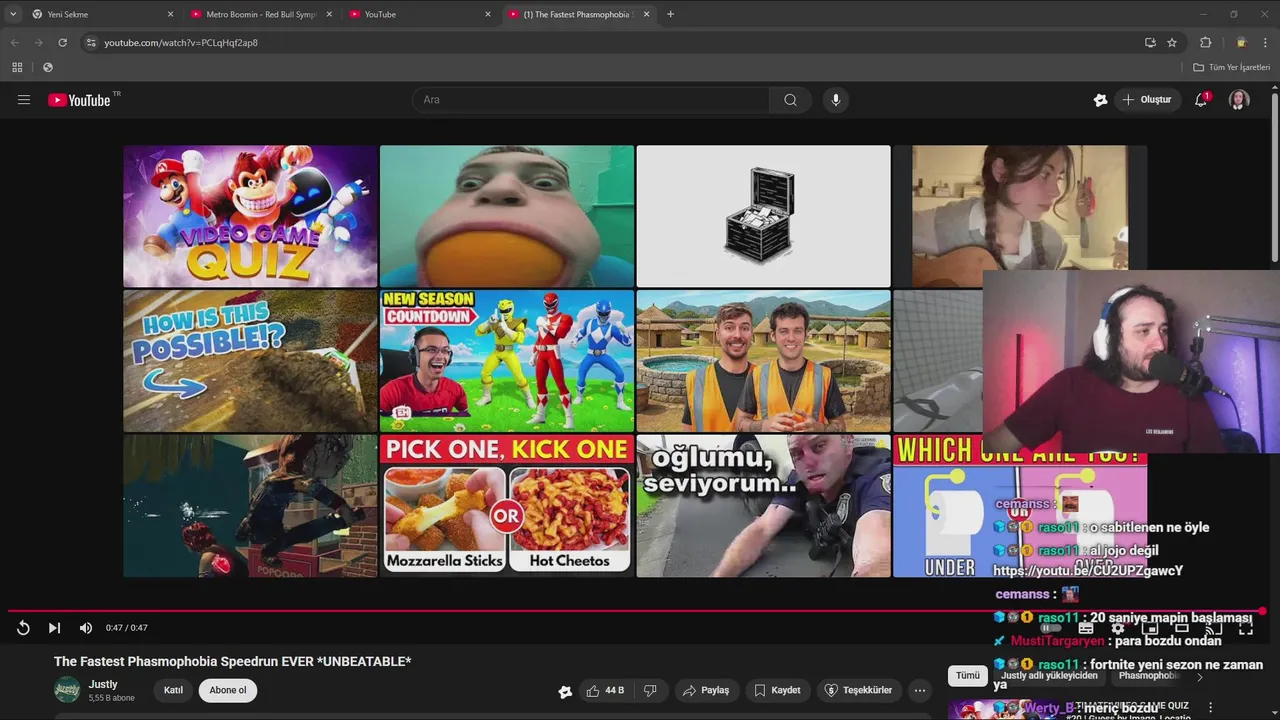Viewport: 1280px width, 720px height.
Task: Enter fullscreen mode
Action: pos(1246,628)
